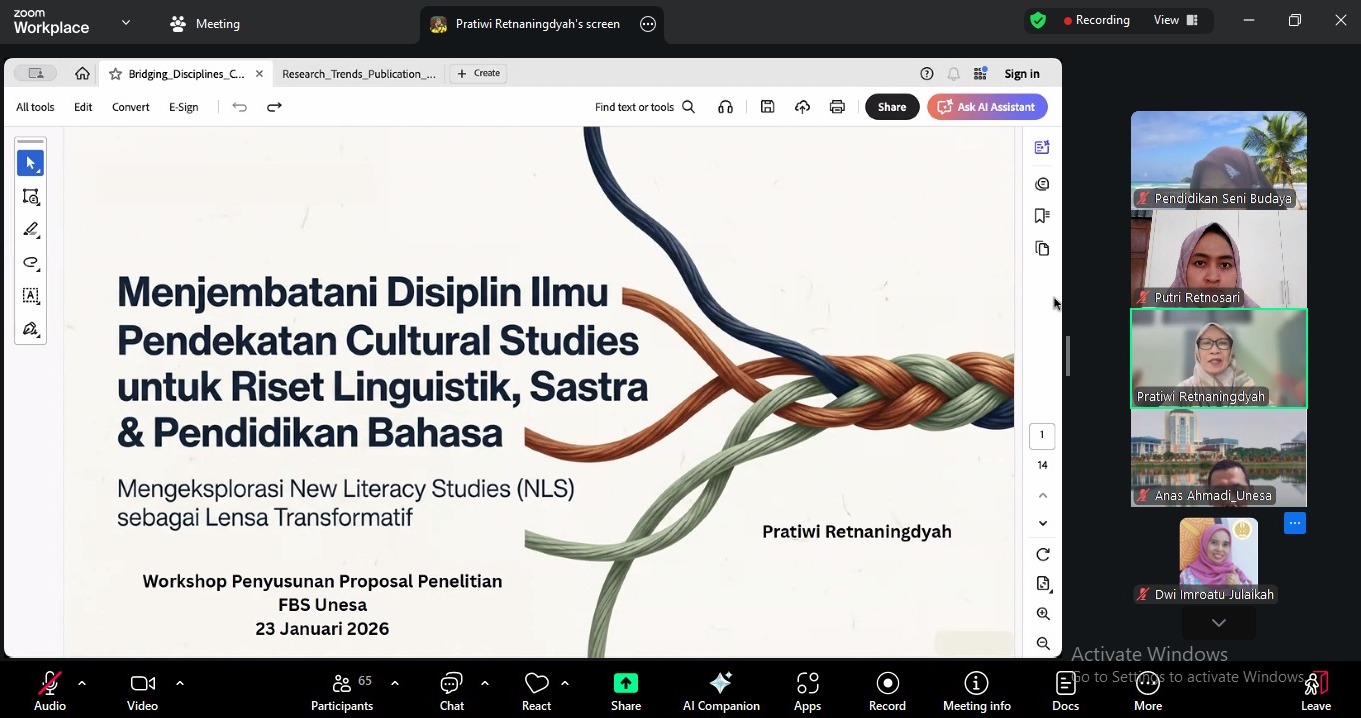Open the Chat panel

click(x=452, y=691)
